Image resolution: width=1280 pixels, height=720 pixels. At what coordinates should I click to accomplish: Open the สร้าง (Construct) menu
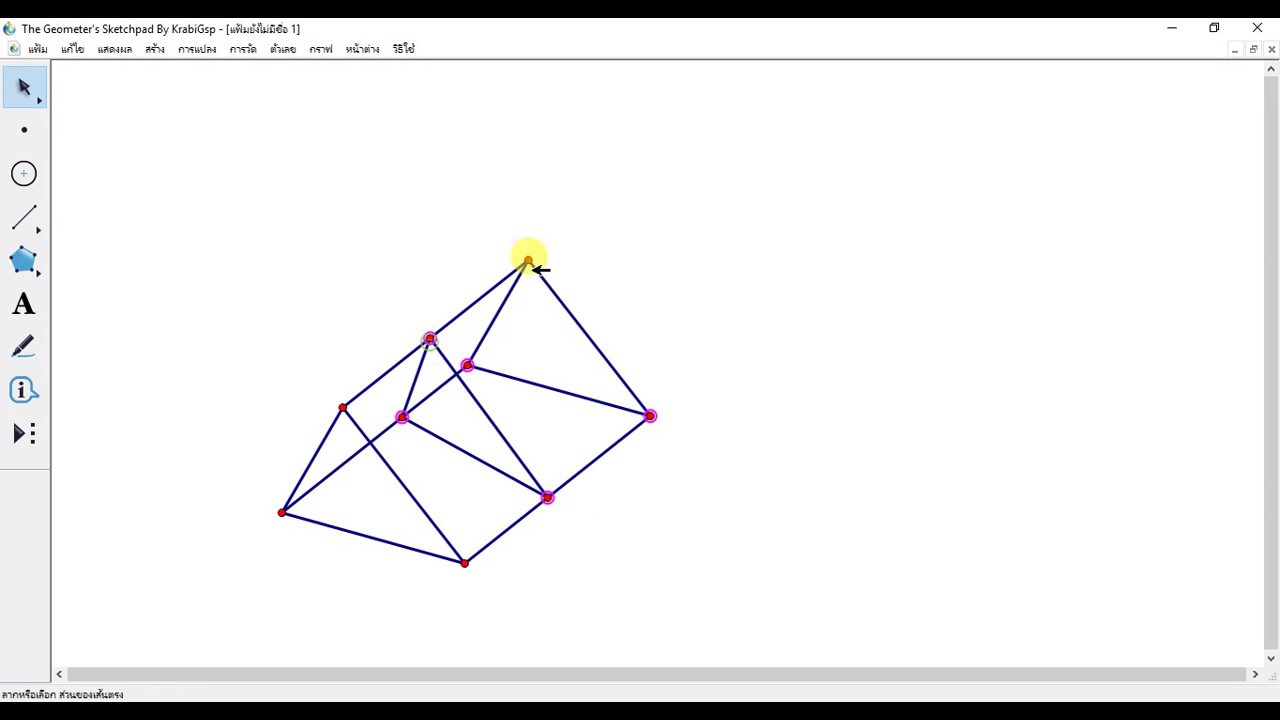click(x=155, y=49)
